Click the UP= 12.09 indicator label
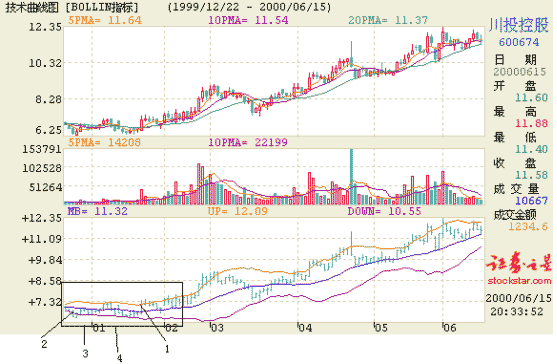The width and height of the screenshot is (557, 364). [237, 211]
